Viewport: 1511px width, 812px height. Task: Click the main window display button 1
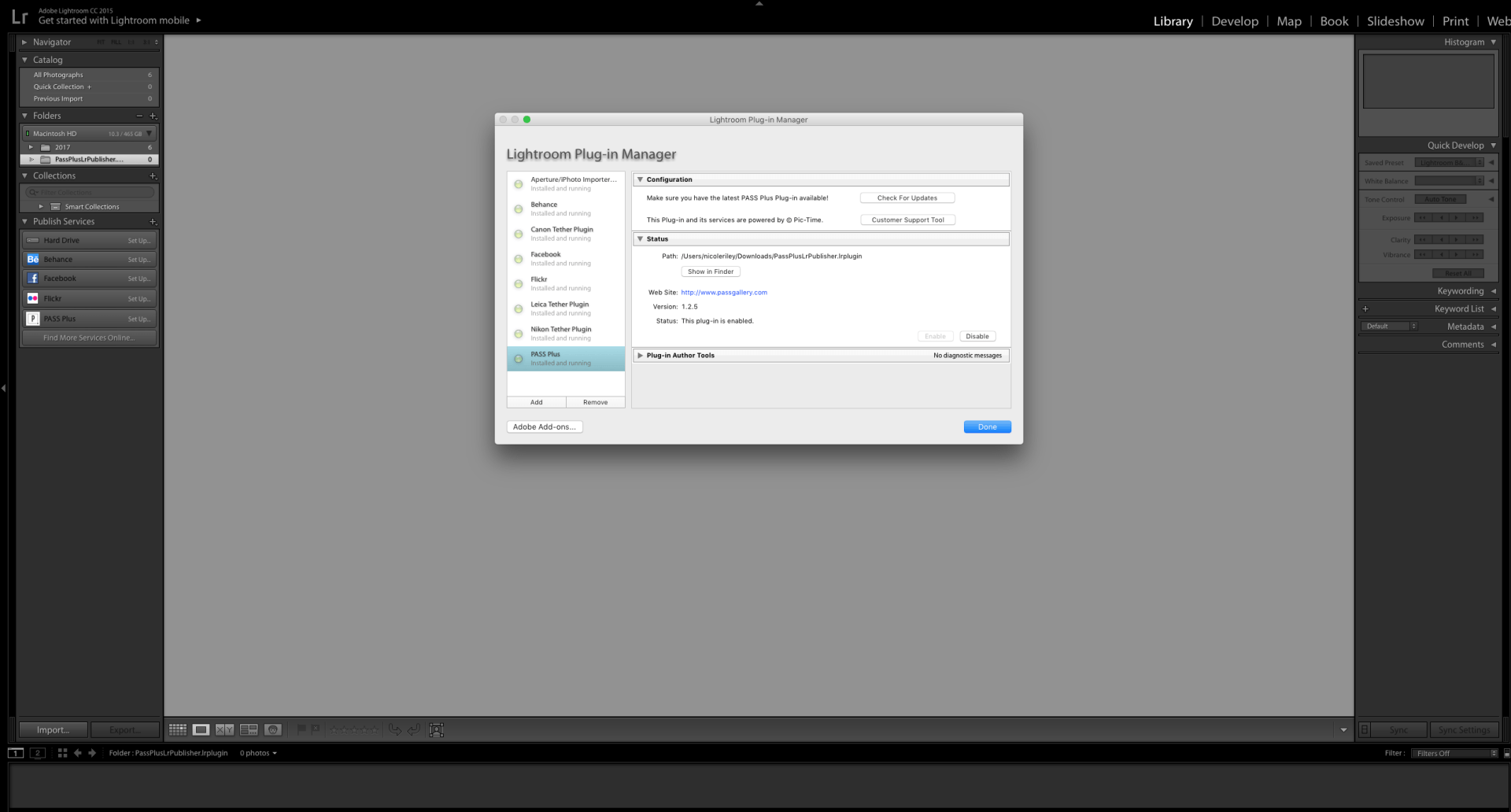16,753
